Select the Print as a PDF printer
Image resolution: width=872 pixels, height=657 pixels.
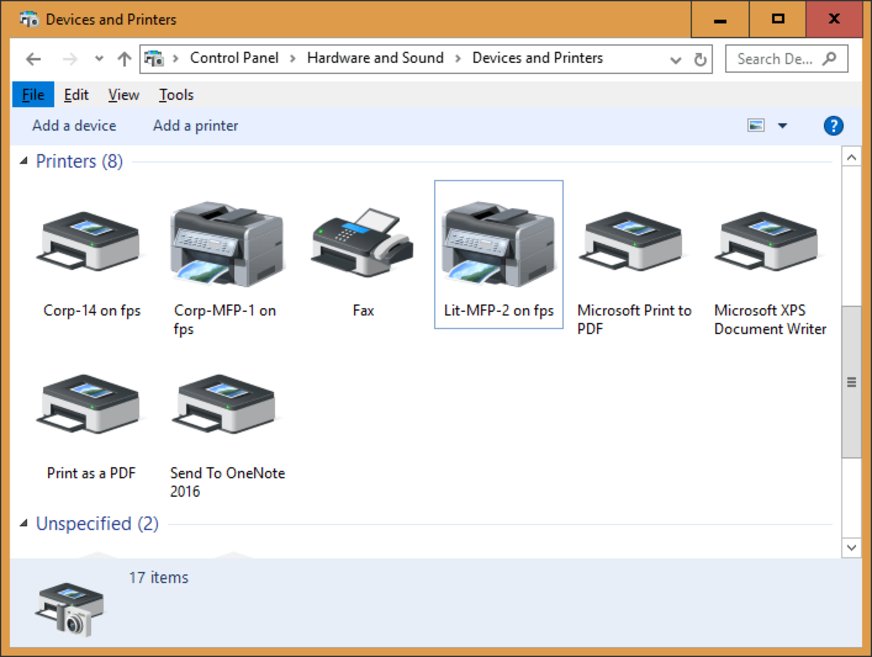click(91, 406)
